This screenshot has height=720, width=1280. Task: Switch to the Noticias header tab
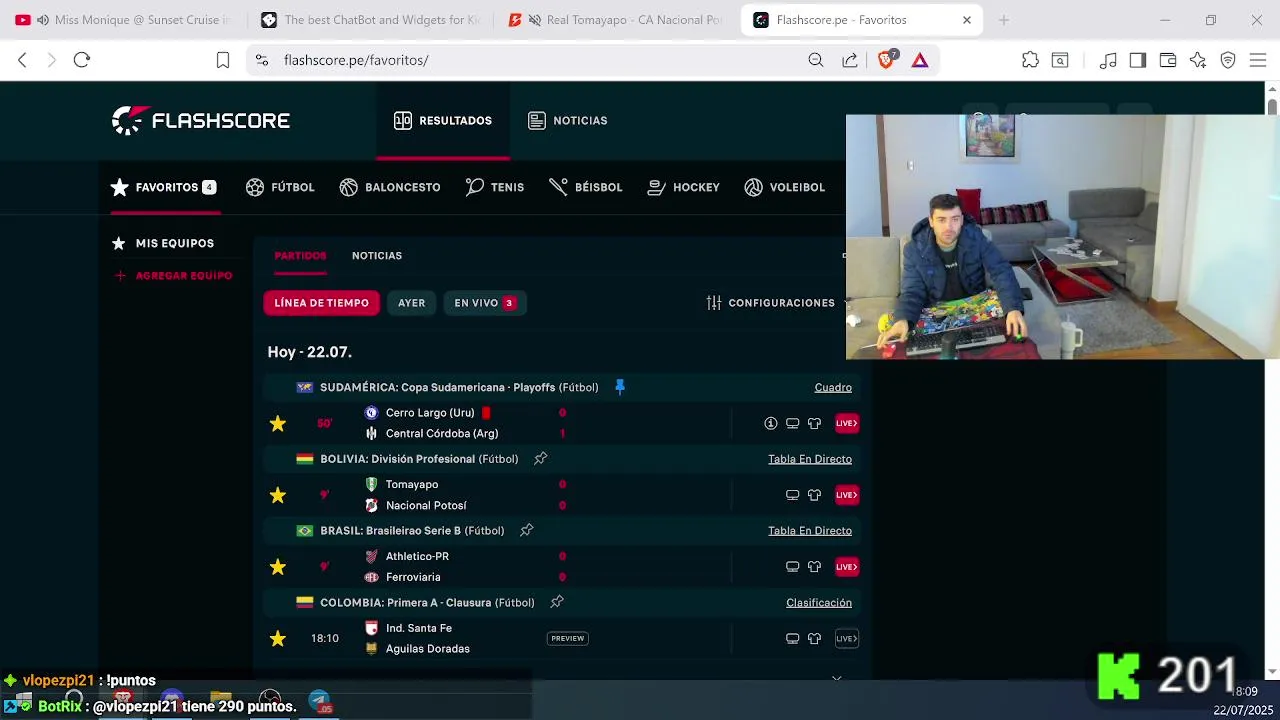(568, 120)
